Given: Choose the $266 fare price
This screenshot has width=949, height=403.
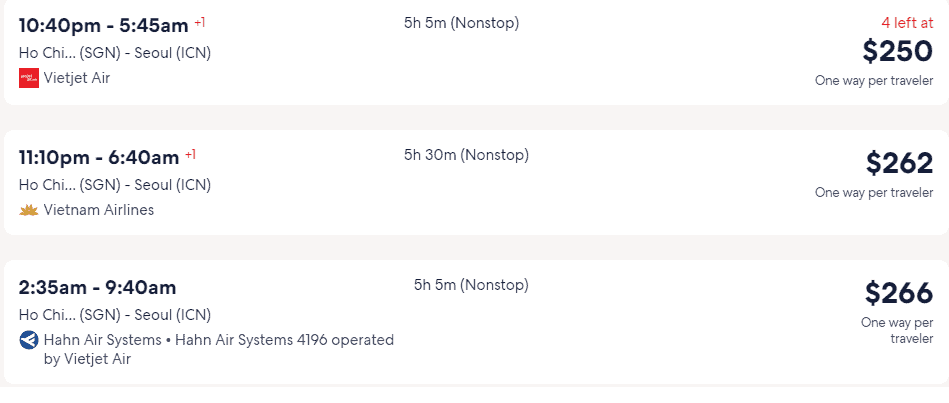Looking at the screenshot, I should click(899, 293).
